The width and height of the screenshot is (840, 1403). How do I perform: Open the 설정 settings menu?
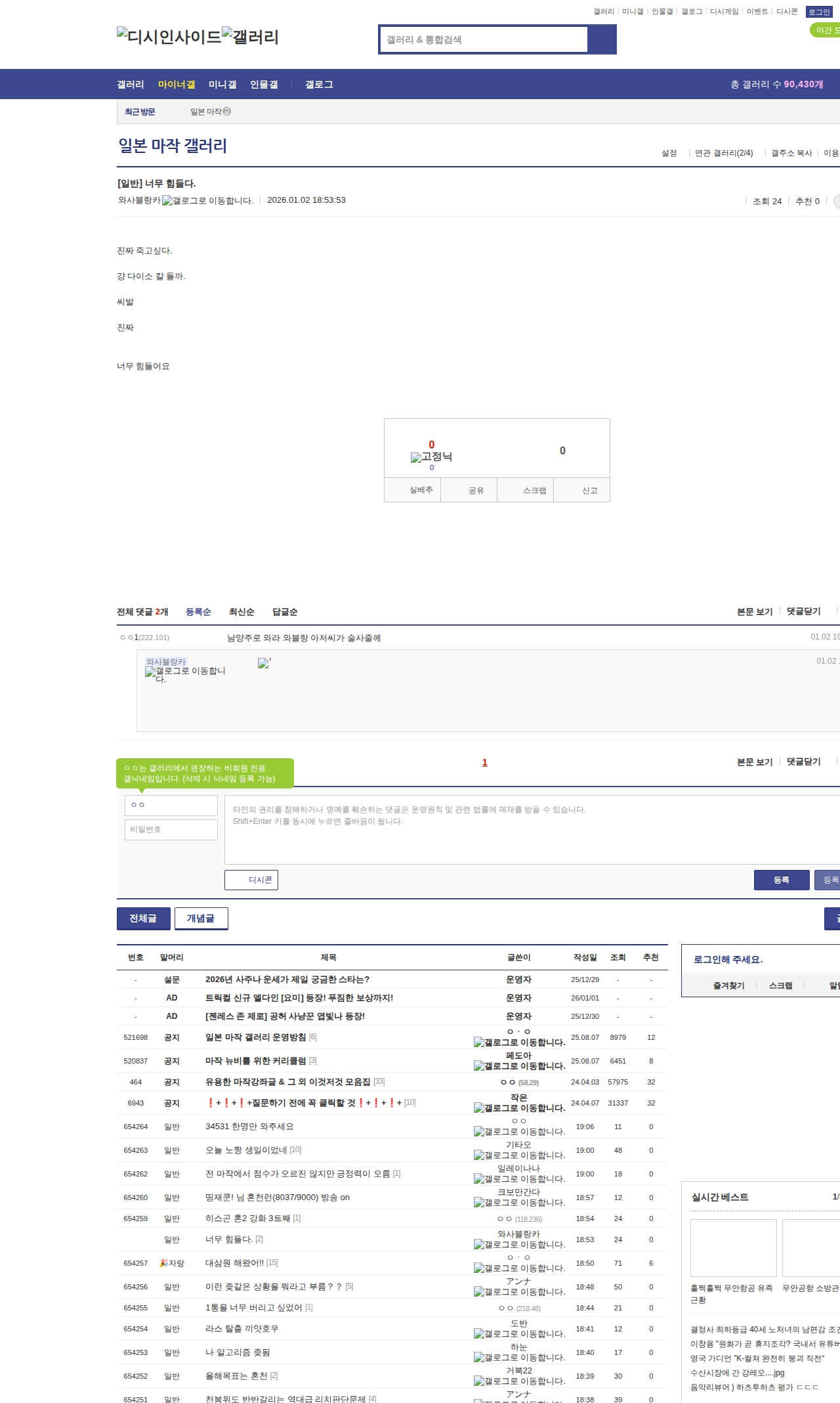coord(669,153)
